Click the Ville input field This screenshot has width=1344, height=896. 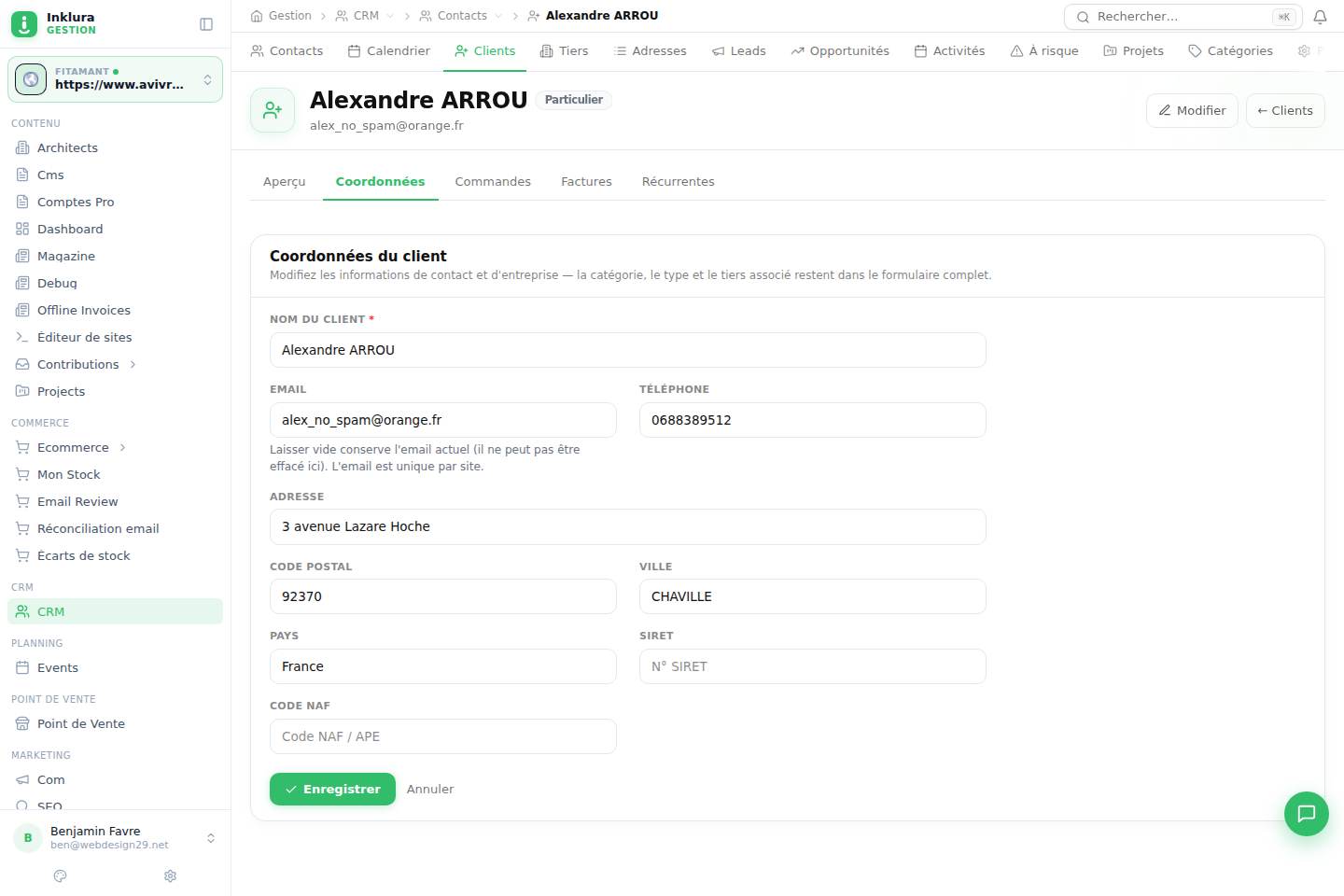tap(813, 596)
